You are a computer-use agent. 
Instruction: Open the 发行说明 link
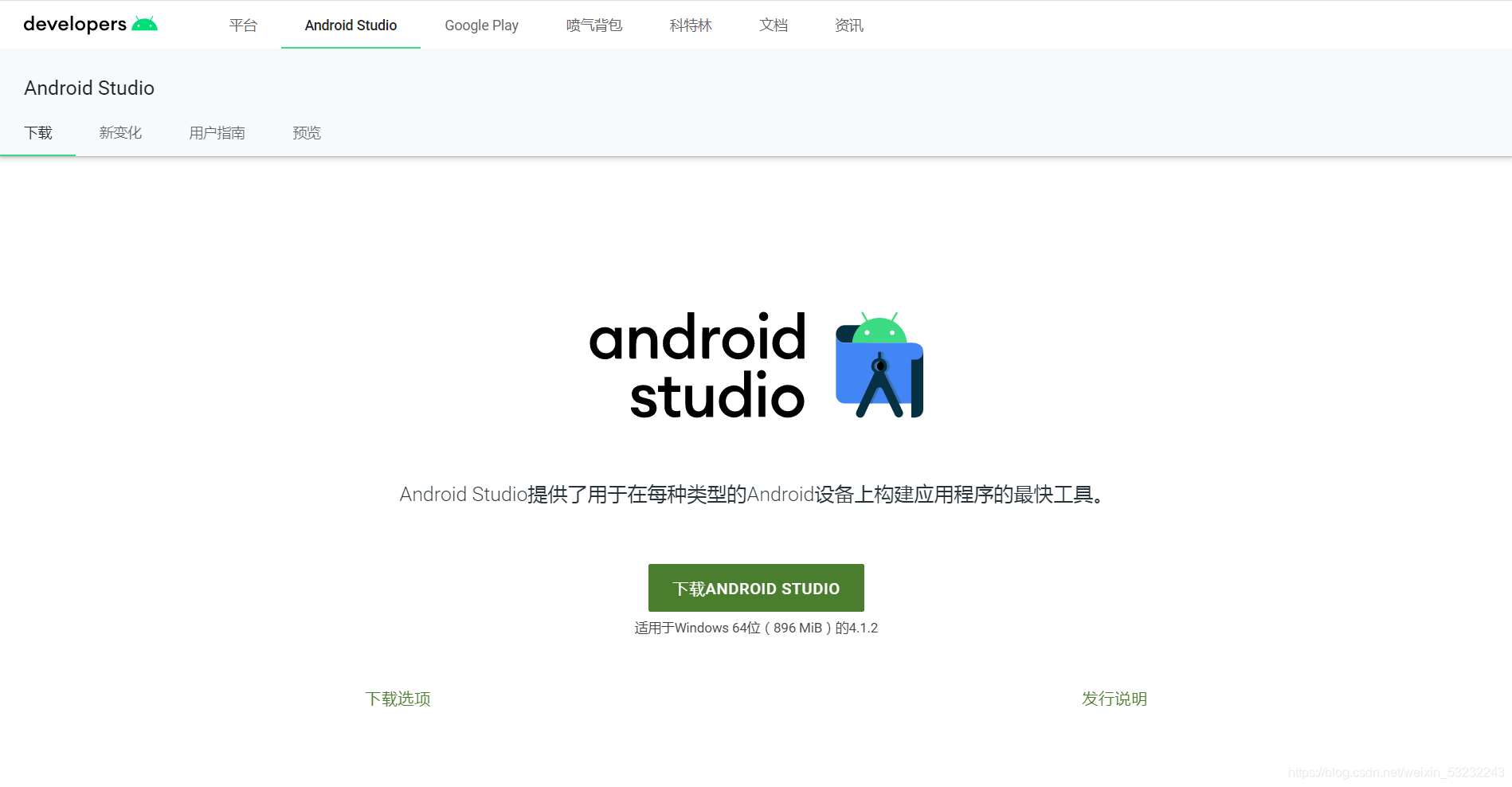coord(1114,699)
